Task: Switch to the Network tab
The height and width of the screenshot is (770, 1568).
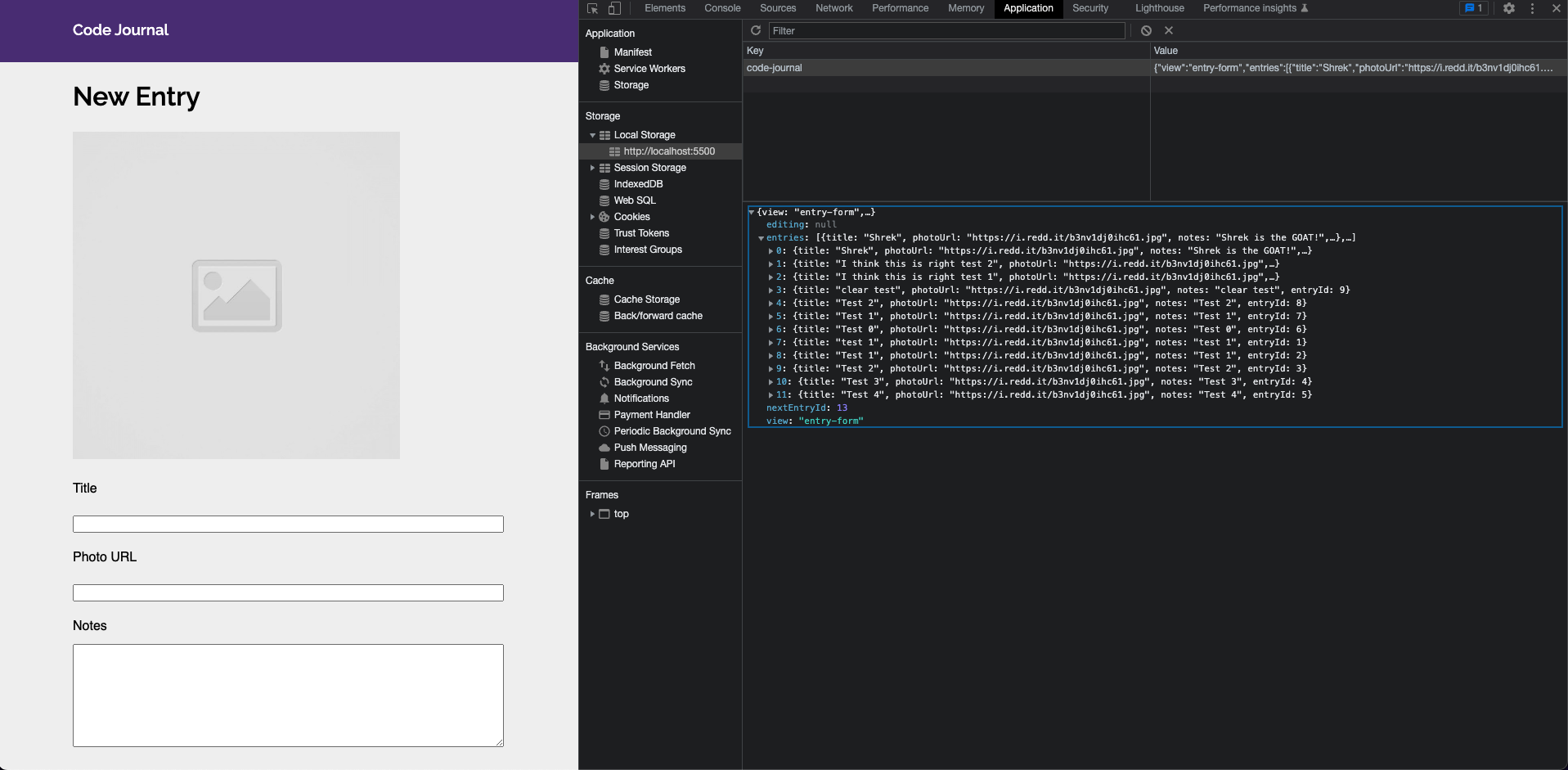Action: (x=834, y=8)
